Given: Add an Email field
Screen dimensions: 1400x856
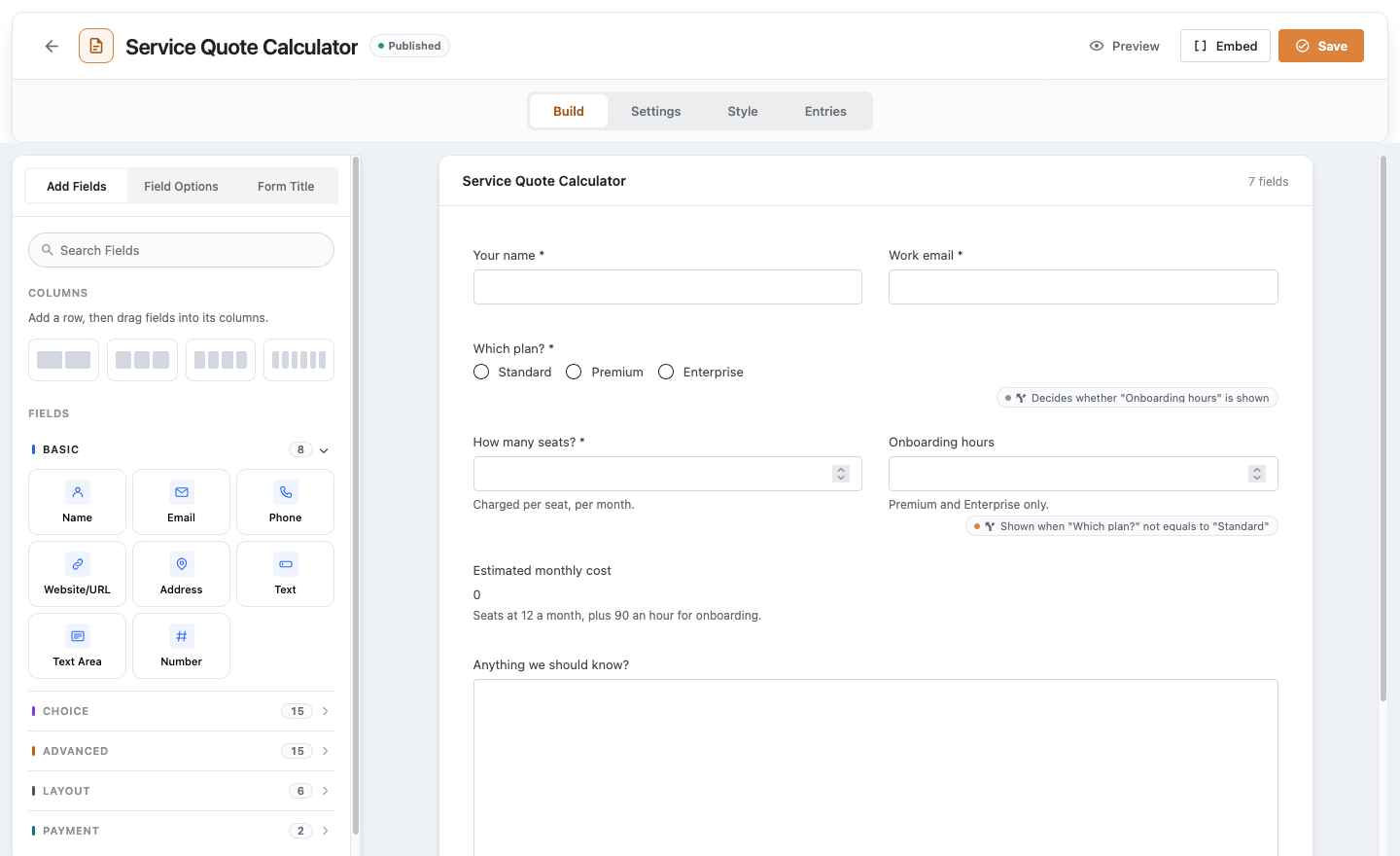Looking at the screenshot, I should coord(181,502).
